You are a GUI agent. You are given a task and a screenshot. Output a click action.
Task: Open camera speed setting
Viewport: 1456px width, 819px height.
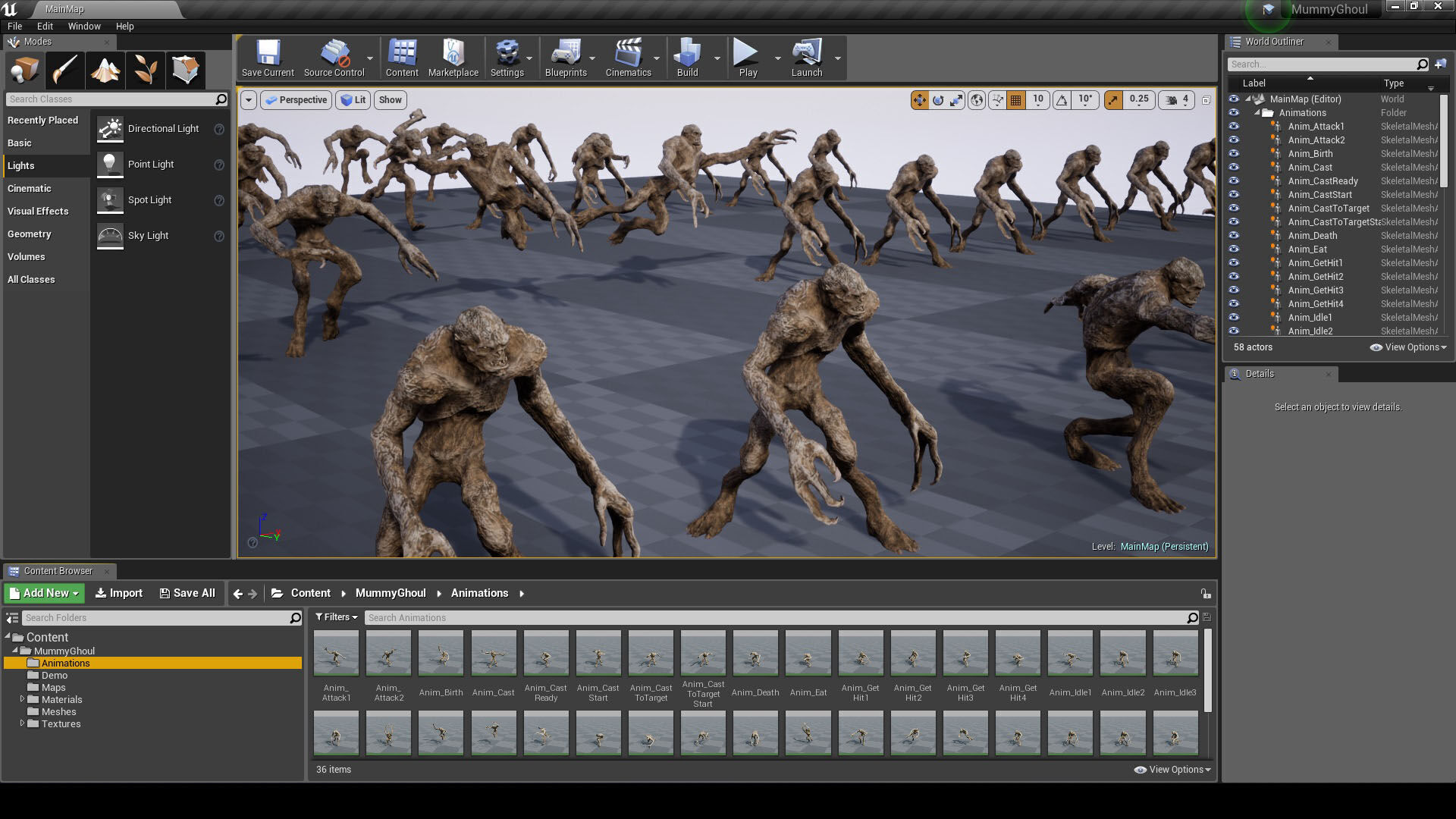pyautogui.click(x=1177, y=100)
